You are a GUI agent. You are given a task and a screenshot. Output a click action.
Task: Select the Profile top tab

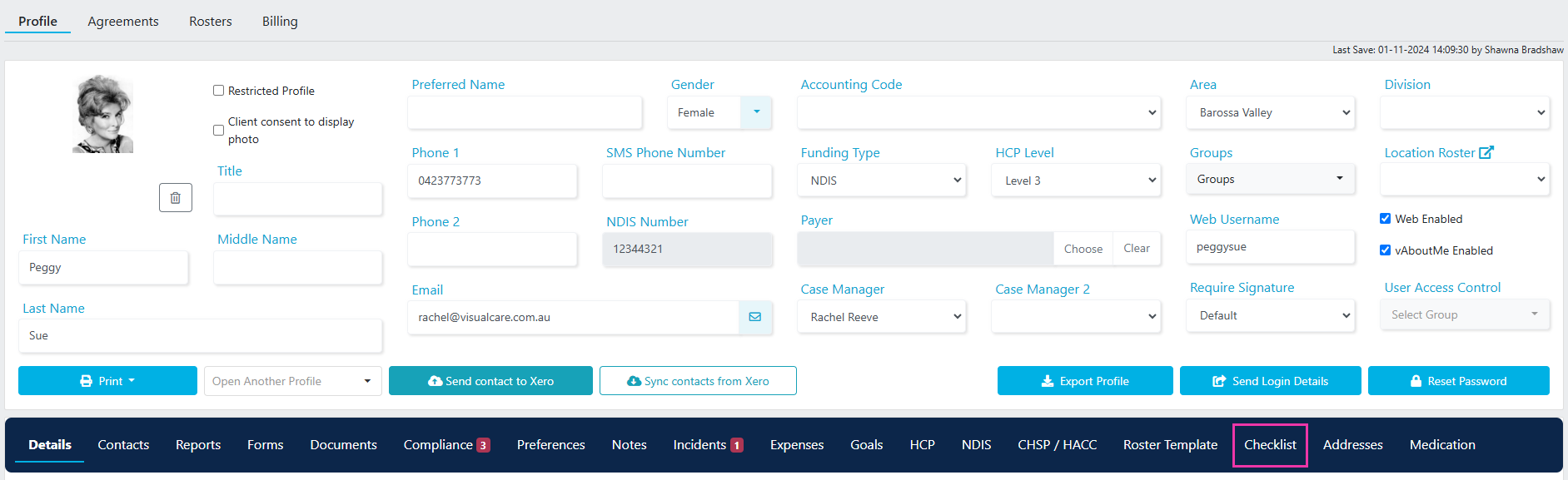pos(38,22)
